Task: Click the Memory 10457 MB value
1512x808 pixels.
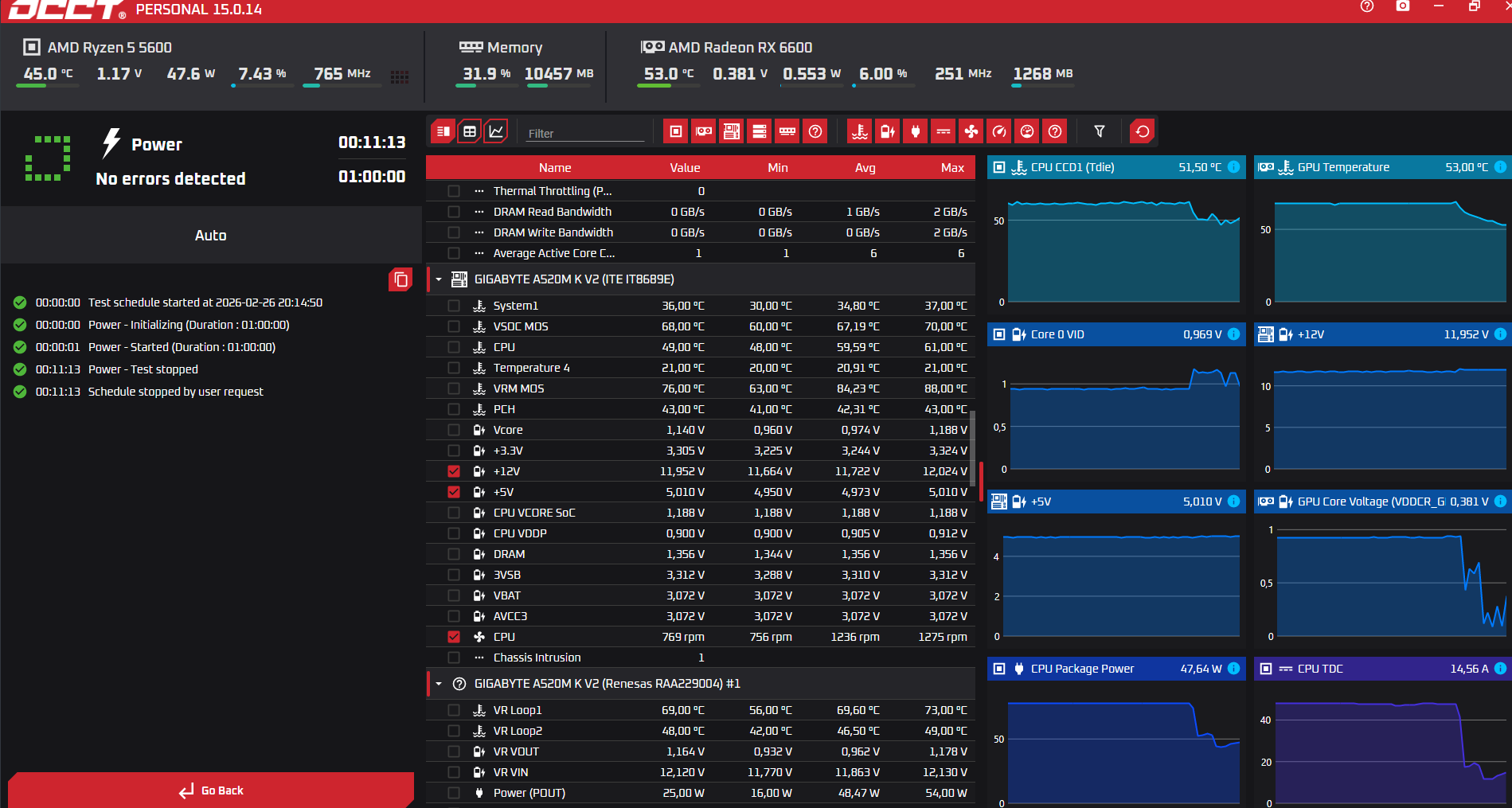Action: [559, 74]
